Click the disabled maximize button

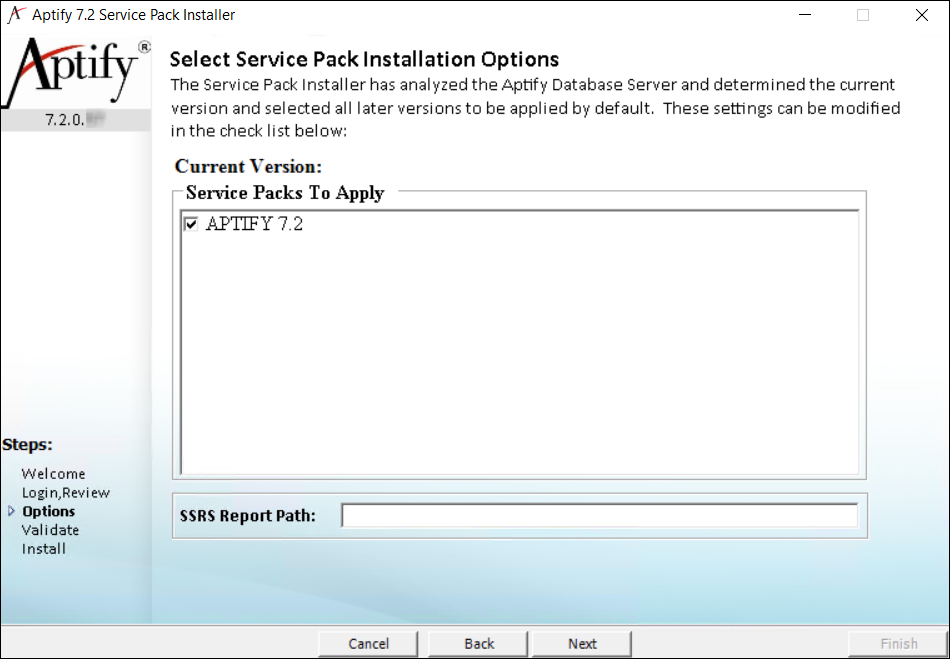tap(863, 15)
